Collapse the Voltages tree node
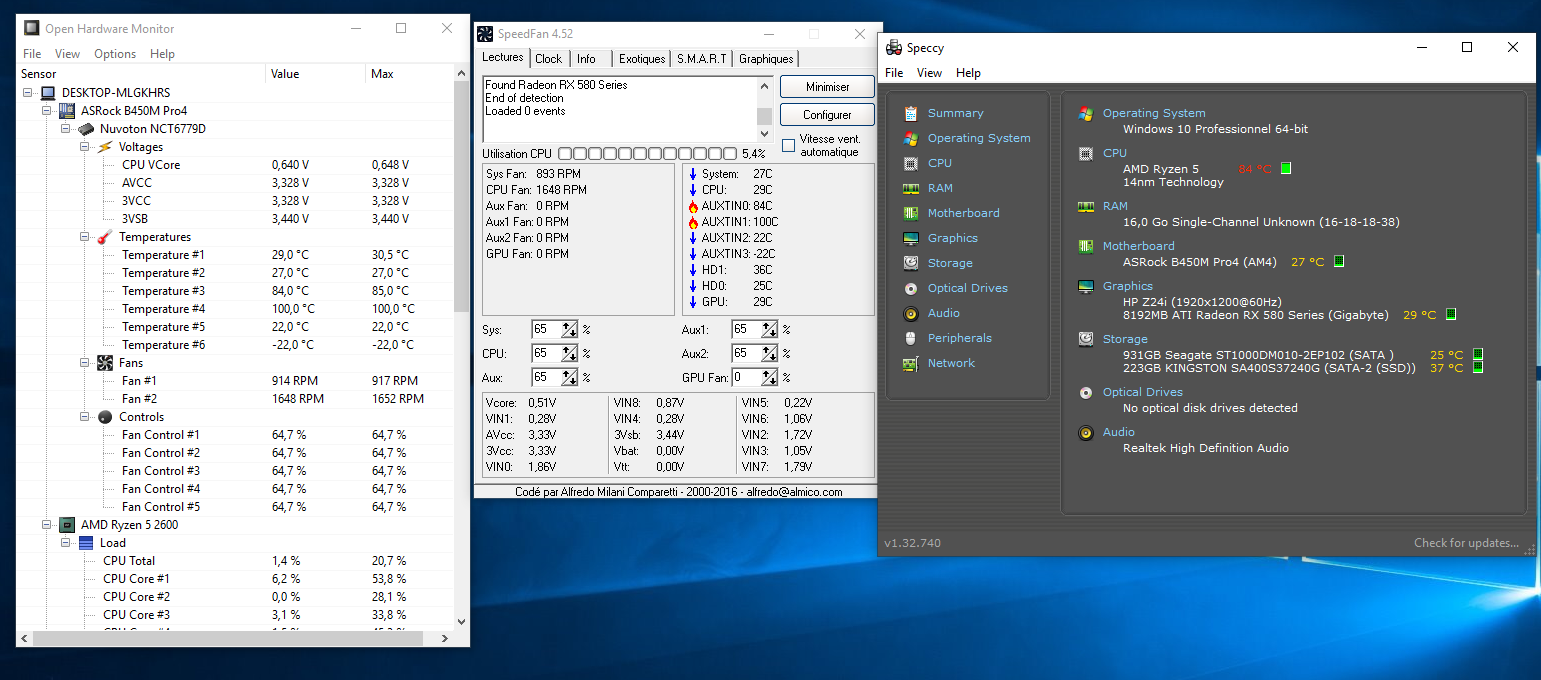 point(86,147)
